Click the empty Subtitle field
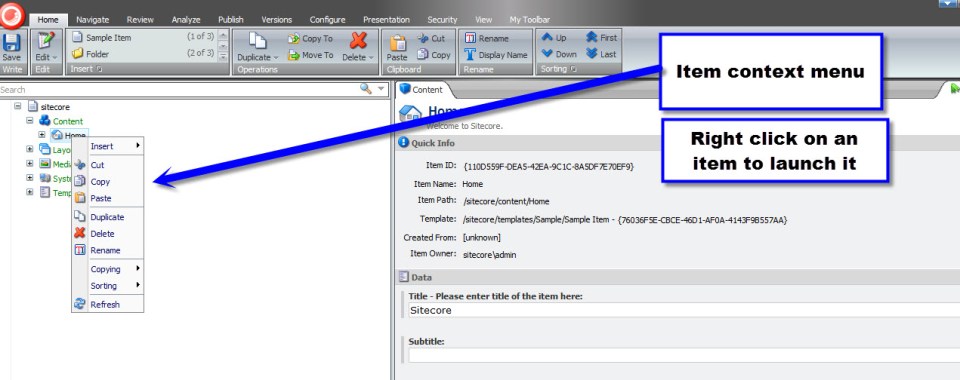 [684, 355]
